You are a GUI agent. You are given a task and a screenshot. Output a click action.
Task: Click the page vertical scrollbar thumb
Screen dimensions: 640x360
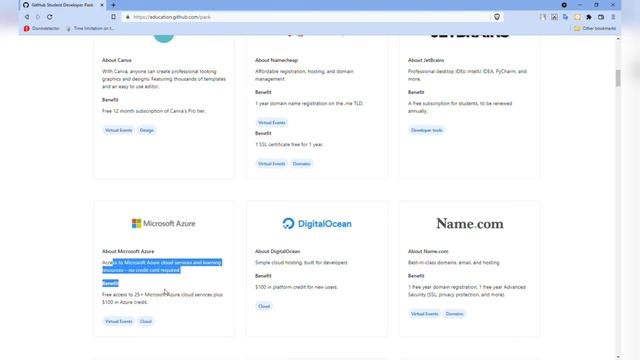point(618,78)
